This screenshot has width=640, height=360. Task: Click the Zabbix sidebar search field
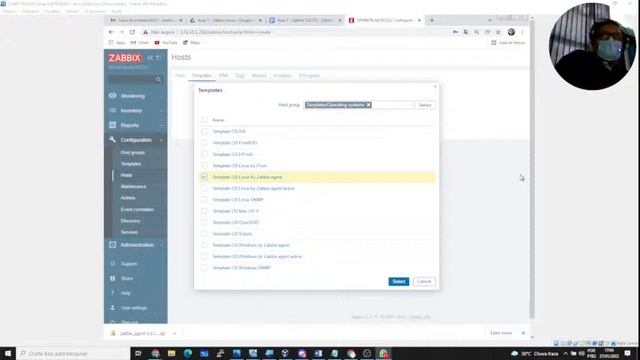point(132,80)
